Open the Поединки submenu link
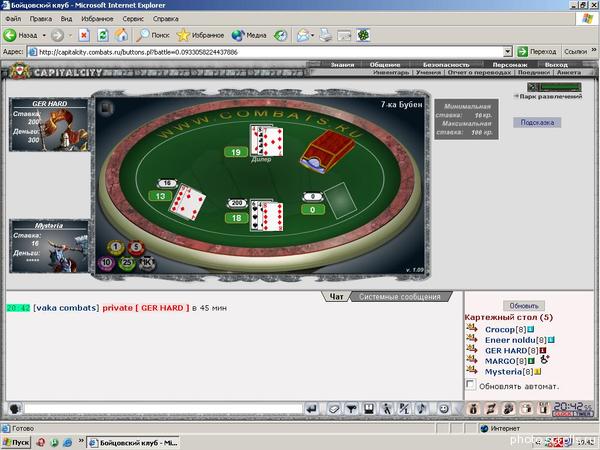The width and height of the screenshot is (600, 450). click(533, 72)
